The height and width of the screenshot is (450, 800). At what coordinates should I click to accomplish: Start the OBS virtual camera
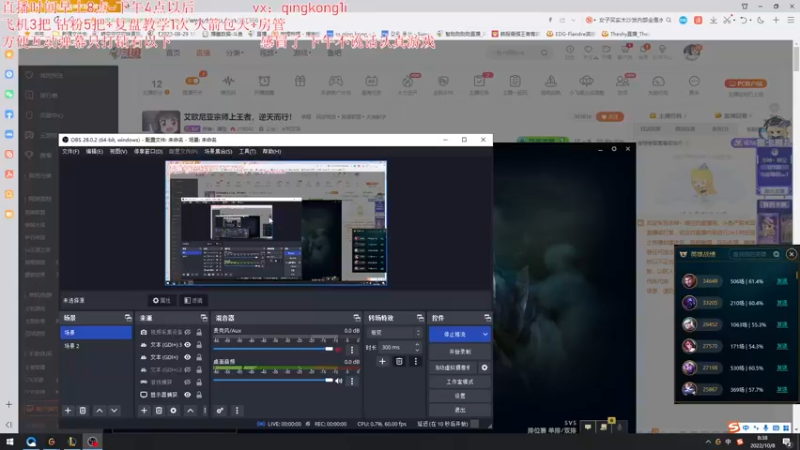453,367
